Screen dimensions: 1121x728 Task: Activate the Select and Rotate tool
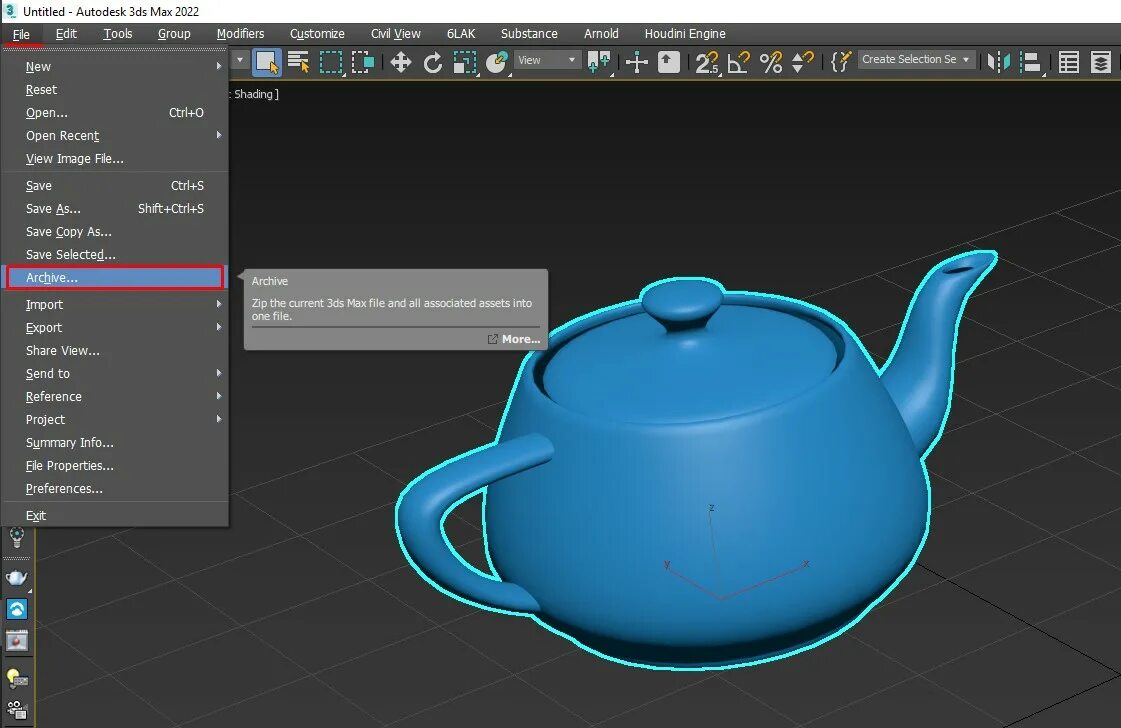pyautogui.click(x=433, y=62)
